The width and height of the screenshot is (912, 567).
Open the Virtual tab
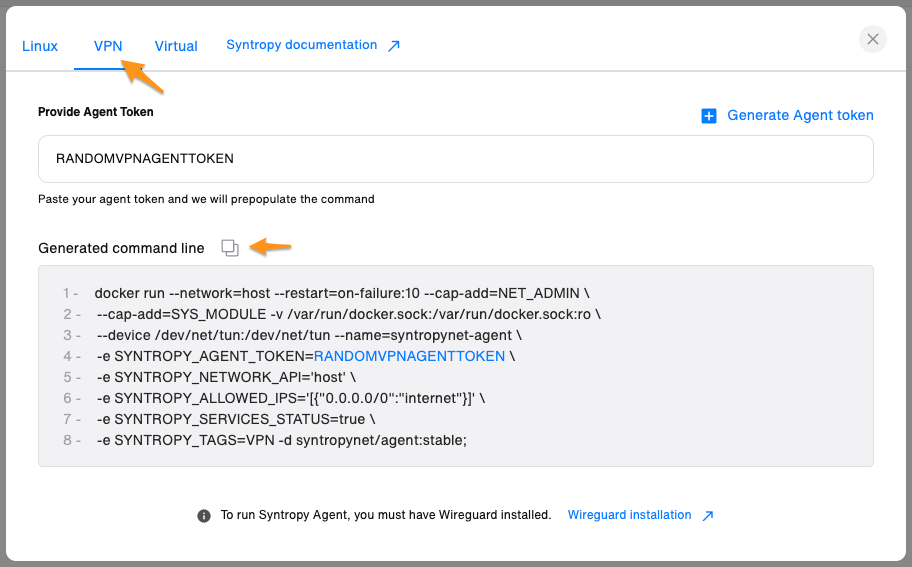pos(176,46)
